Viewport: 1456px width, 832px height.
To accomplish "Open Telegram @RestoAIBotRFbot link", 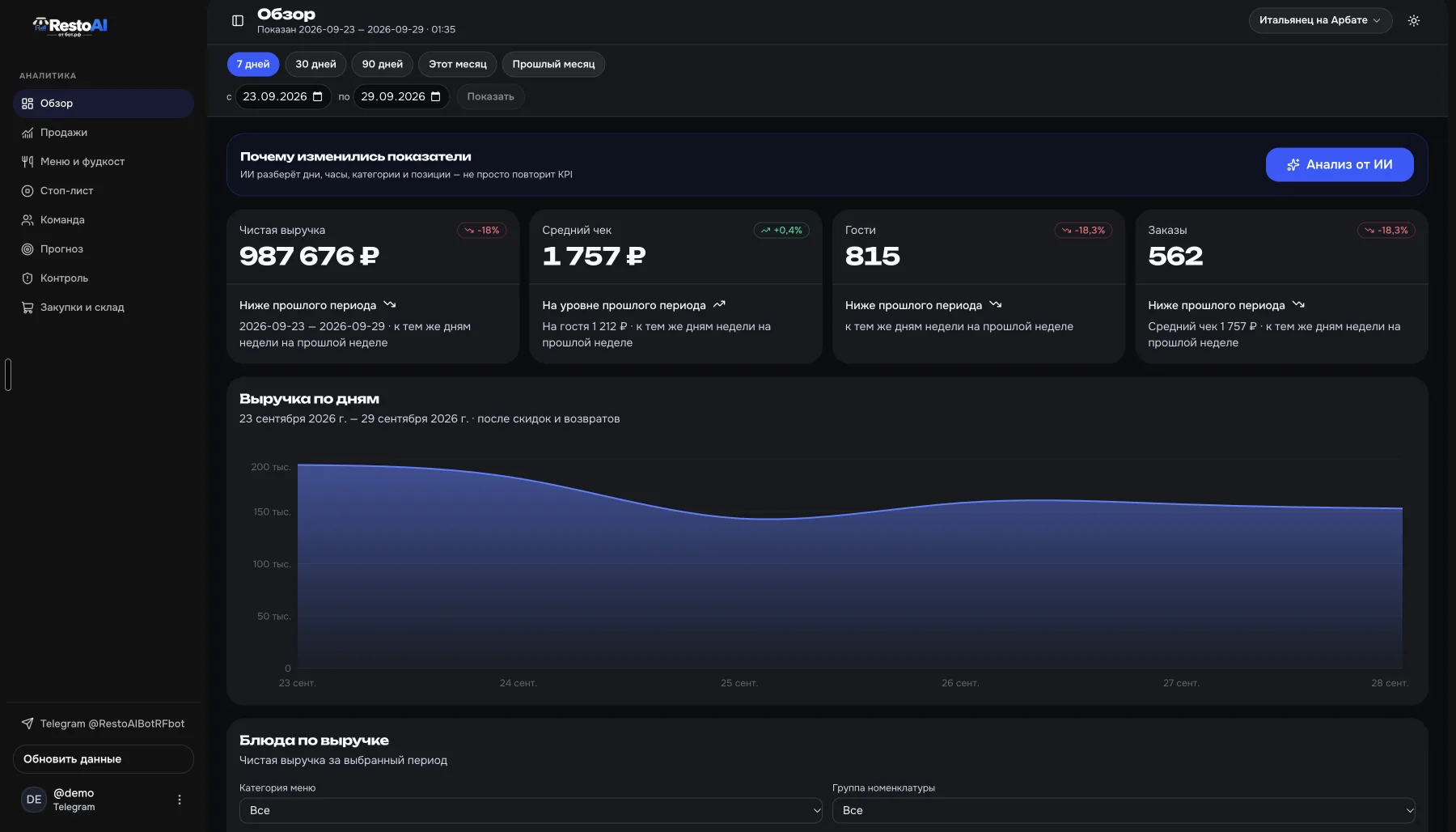I will (x=104, y=724).
